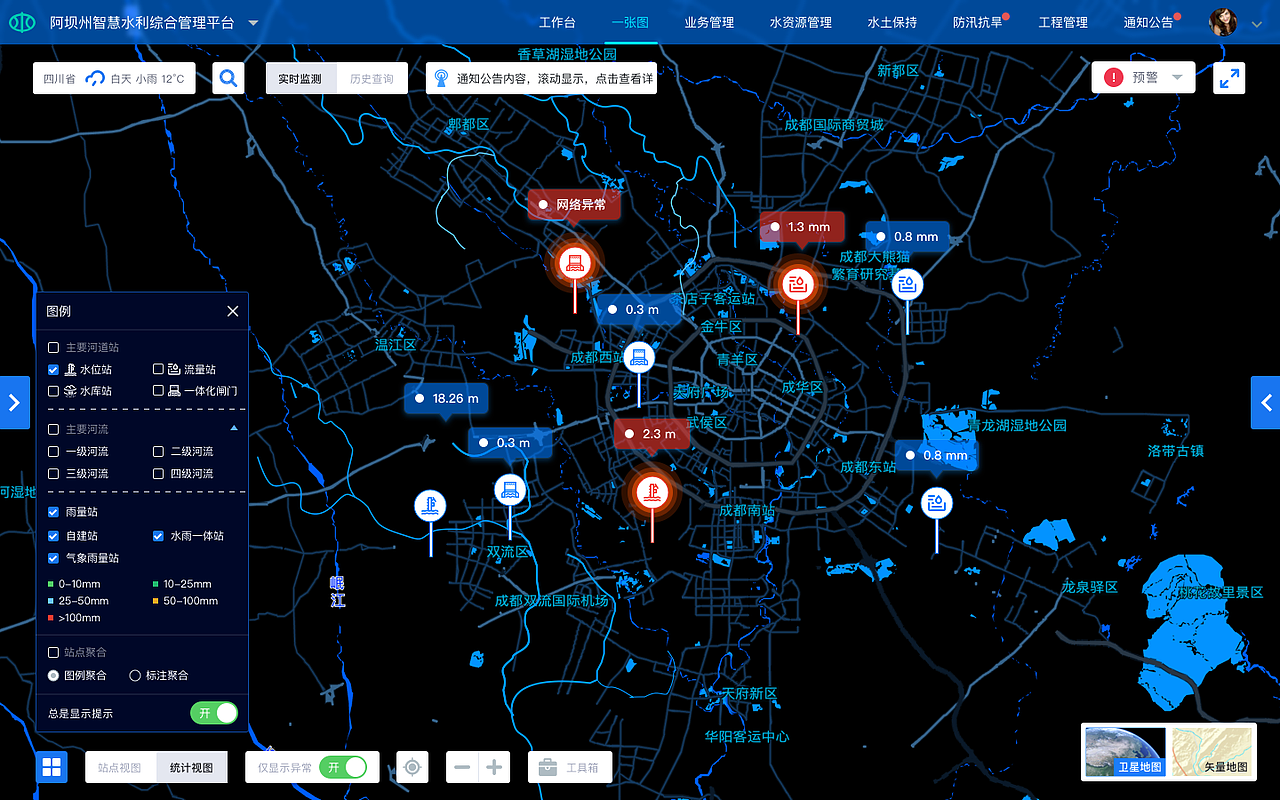Check the 一级河流 checkbox
Image resolution: width=1280 pixels, height=800 pixels.
point(54,452)
